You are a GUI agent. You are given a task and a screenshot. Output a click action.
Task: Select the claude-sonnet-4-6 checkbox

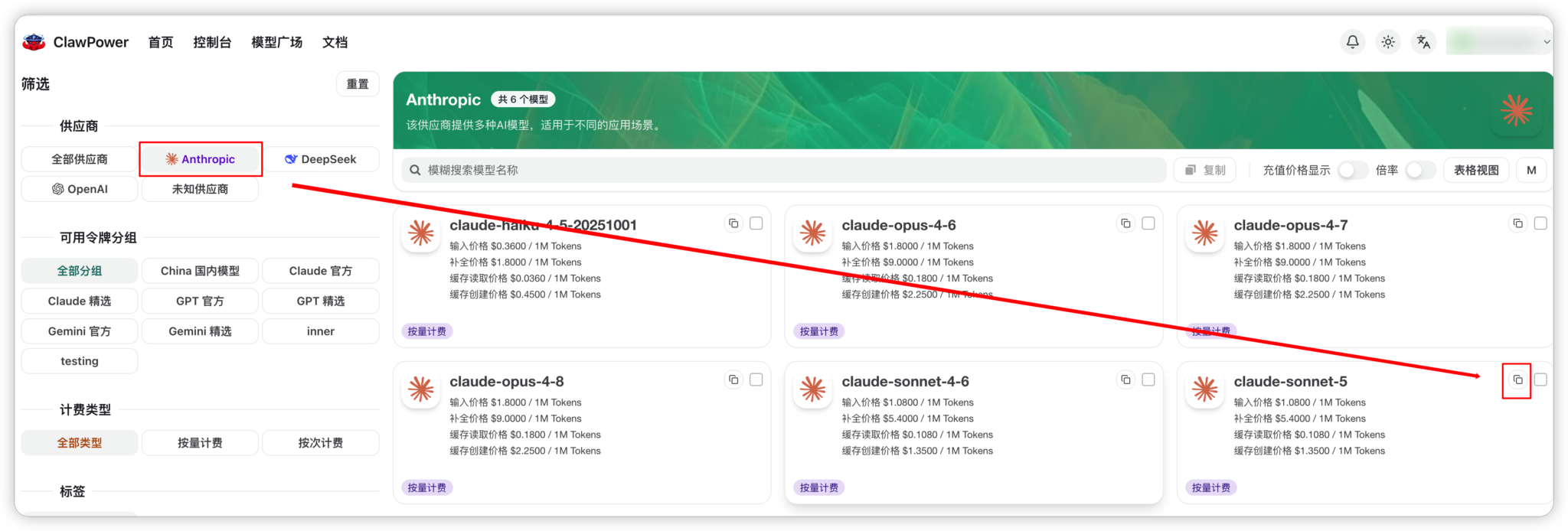coord(1148,380)
